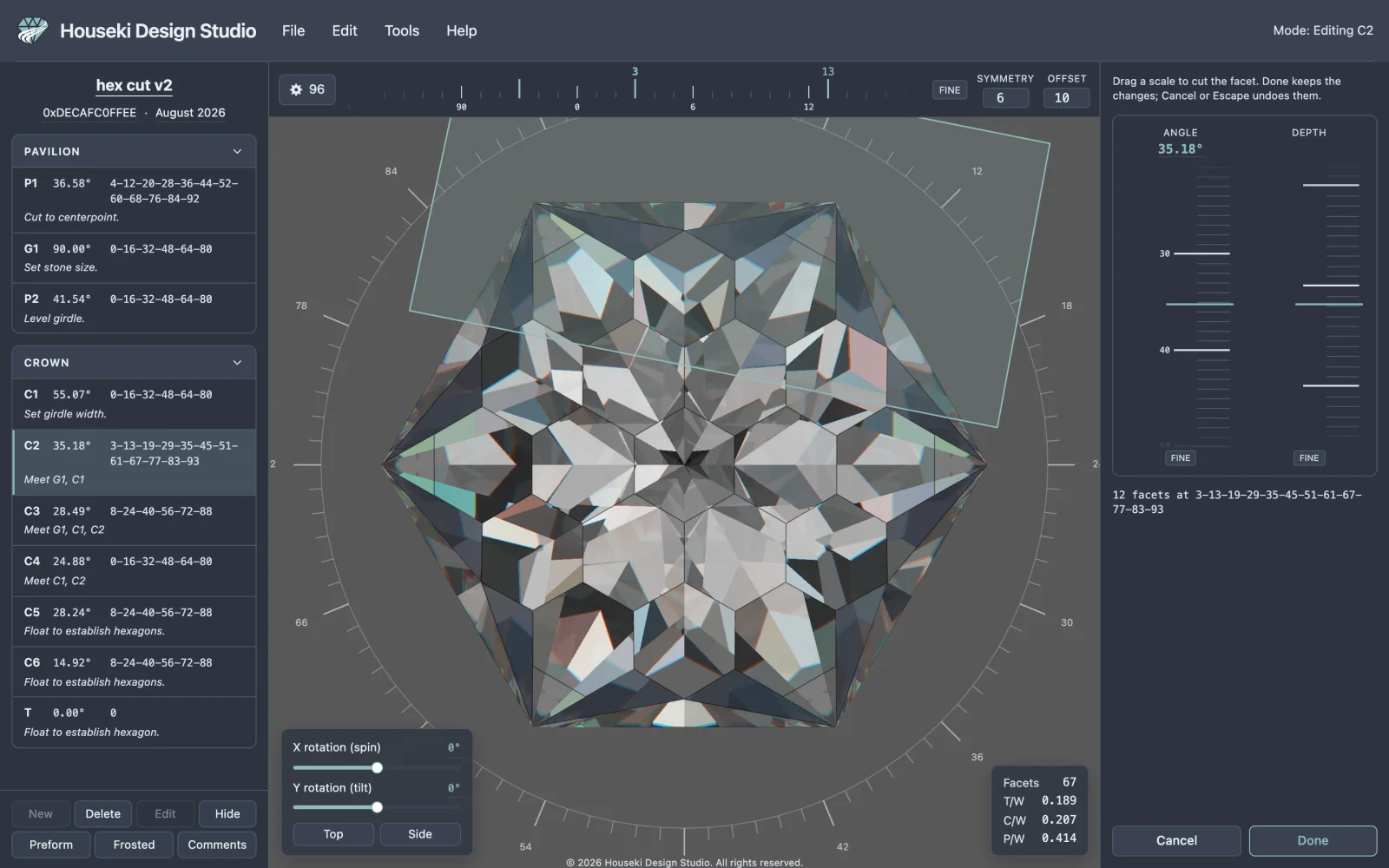Click the 0xDECAFCOFFEE author link
The height and width of the screenshot is (868, 1389).
[89, 113]
